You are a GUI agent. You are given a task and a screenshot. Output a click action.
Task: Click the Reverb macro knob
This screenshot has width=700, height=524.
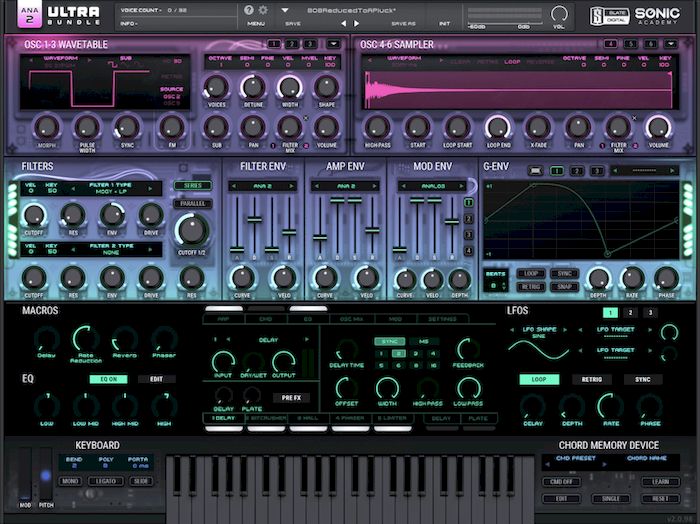(125, 338)
